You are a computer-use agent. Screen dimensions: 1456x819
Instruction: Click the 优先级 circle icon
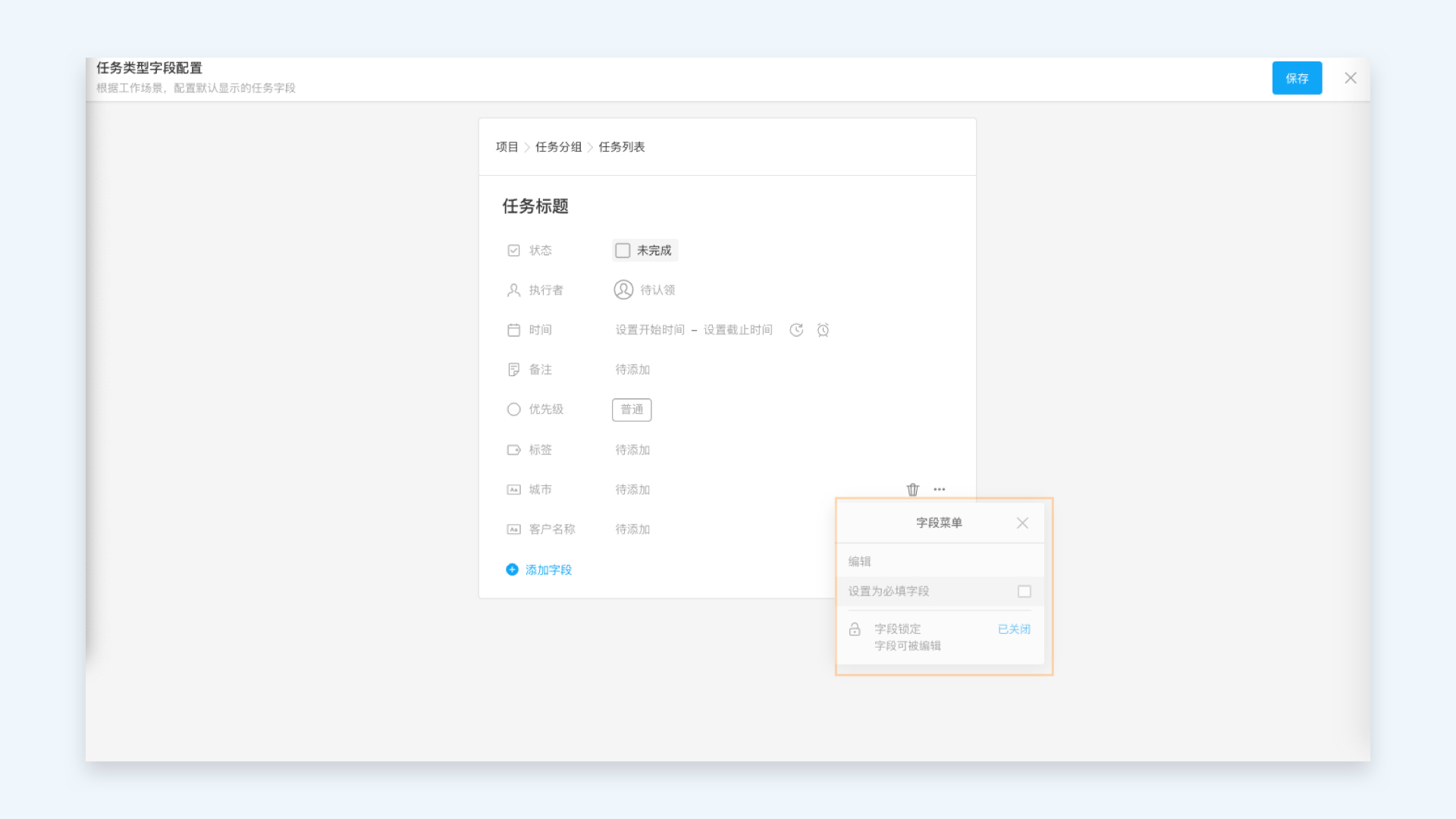pyautogui.click(x=513, y=409)
